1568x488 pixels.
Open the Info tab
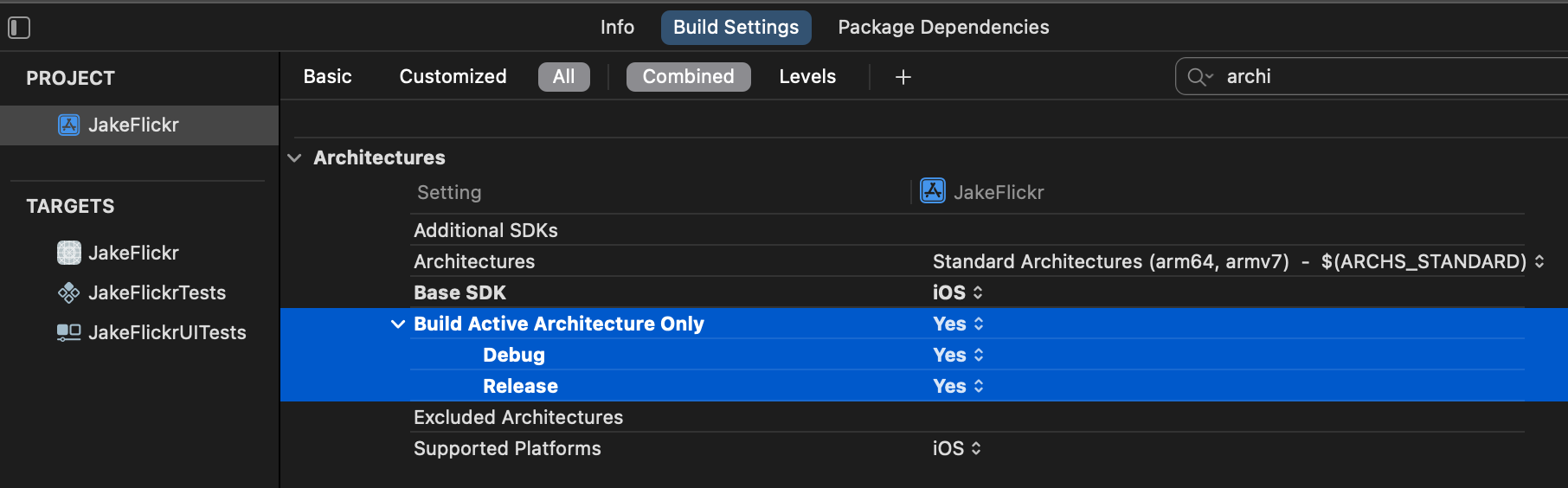click(617, 28)
